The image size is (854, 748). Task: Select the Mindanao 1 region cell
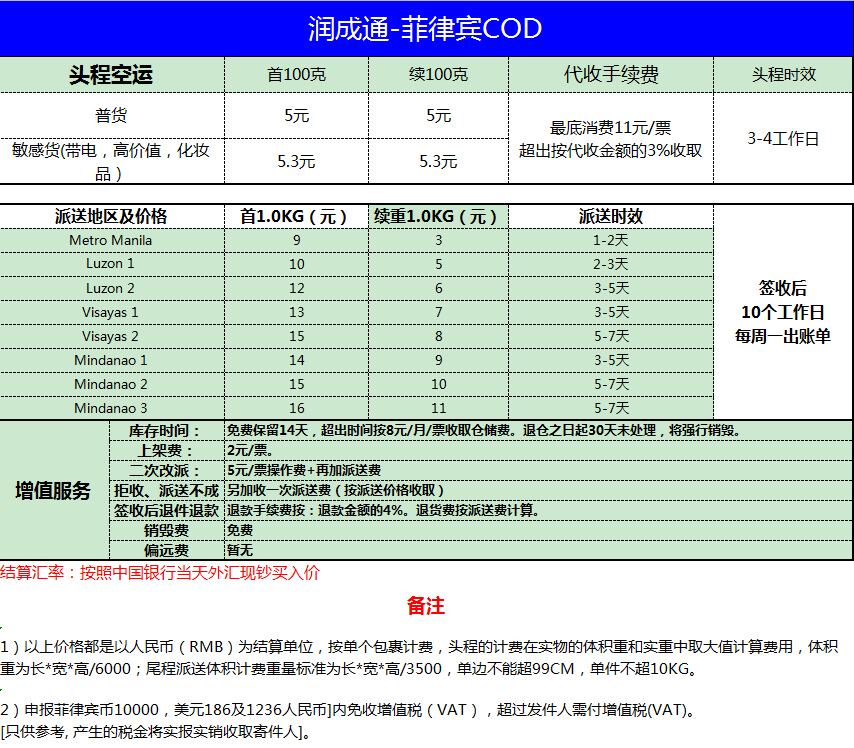111,360
